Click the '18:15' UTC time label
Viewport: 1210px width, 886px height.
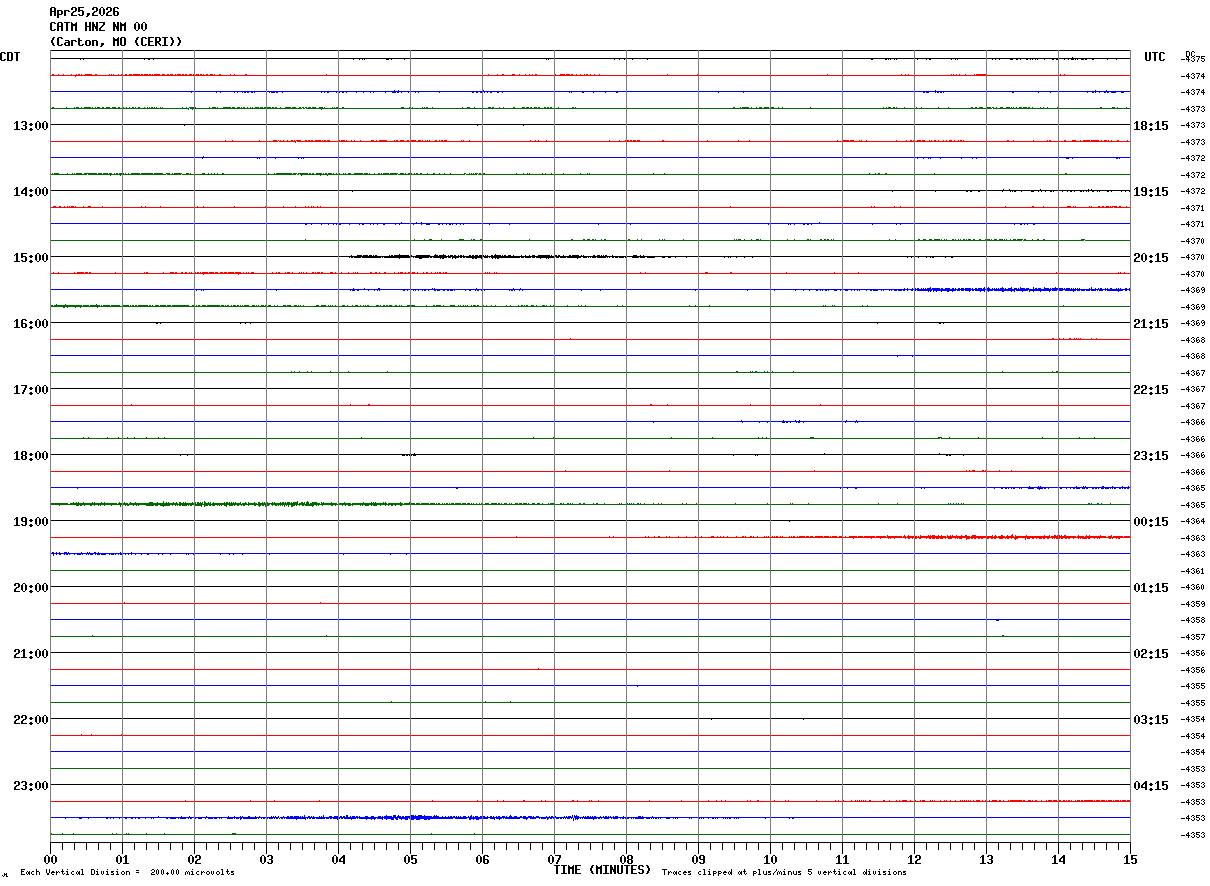(x=1151, y=125)
